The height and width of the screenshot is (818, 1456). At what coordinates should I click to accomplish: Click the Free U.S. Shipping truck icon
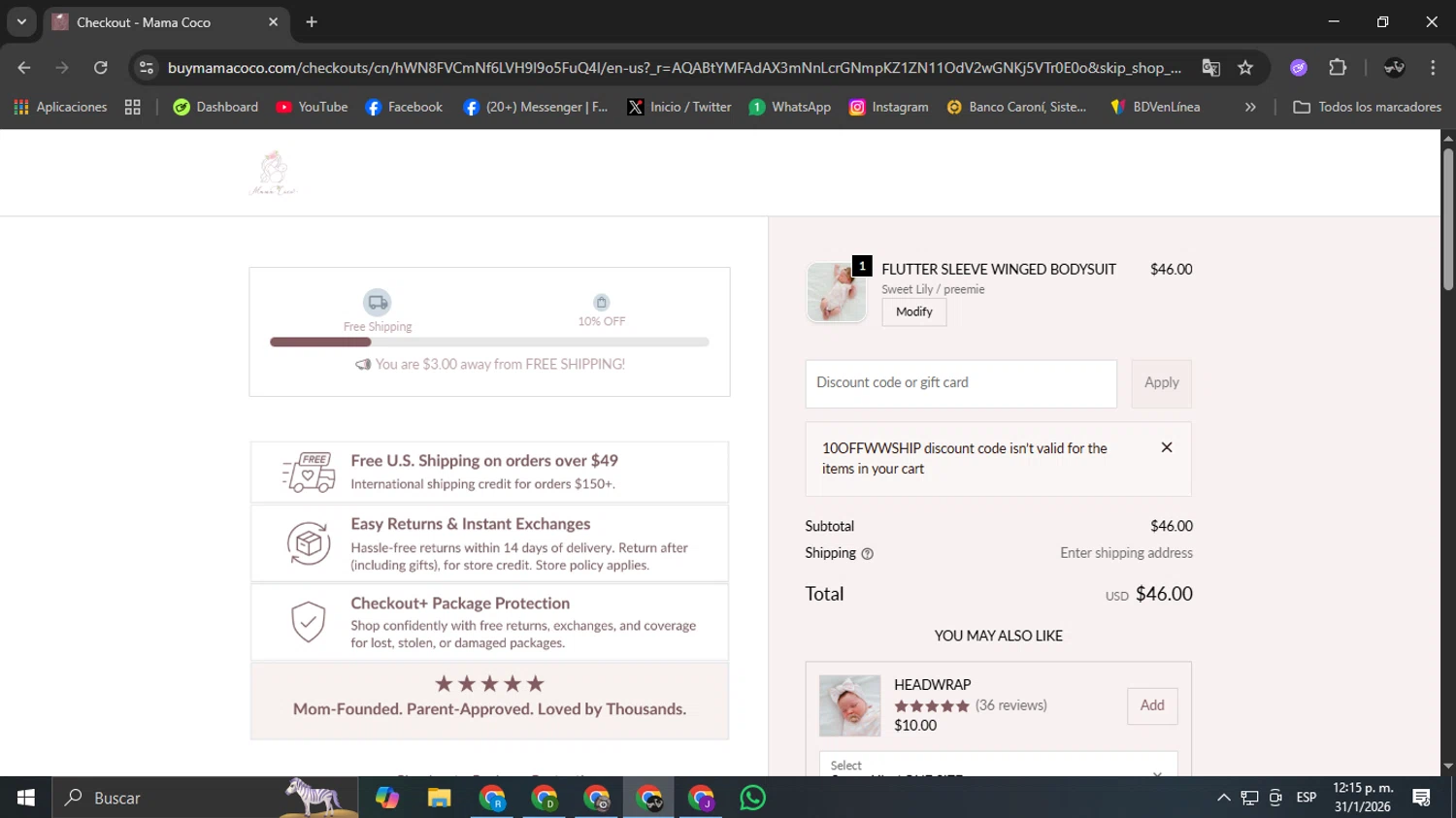[x=309, y=473]
